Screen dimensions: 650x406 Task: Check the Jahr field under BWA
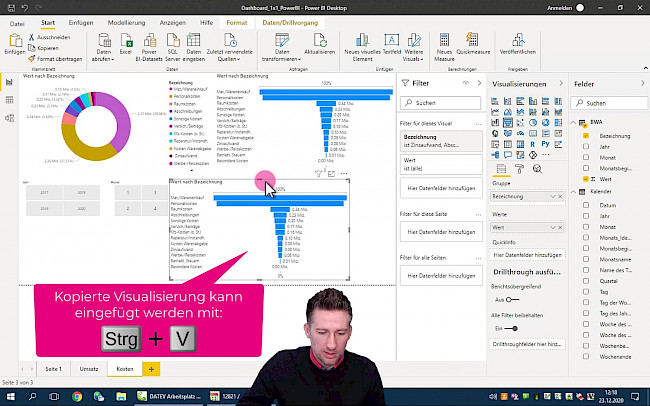pyautogui.click(x=586, y=146)
